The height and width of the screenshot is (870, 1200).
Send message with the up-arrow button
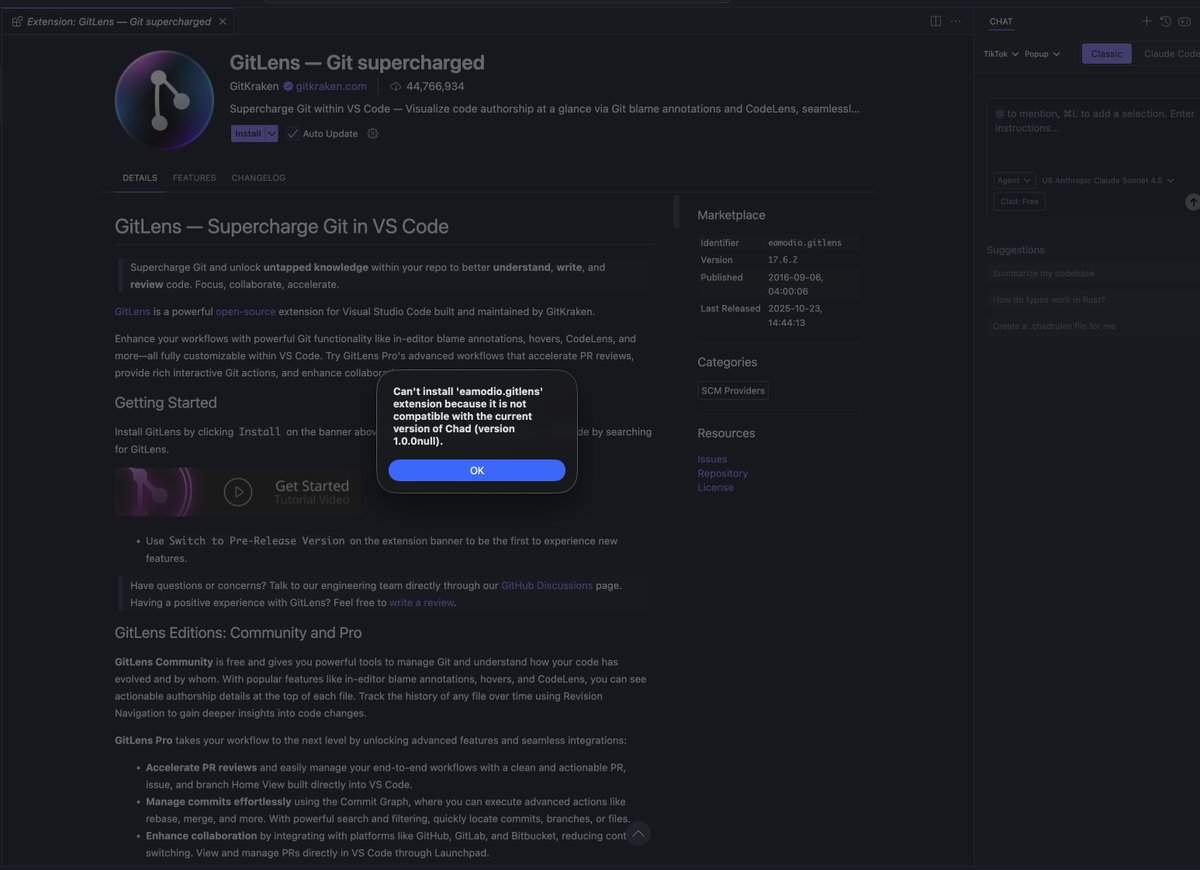(x=1192, y=201)
